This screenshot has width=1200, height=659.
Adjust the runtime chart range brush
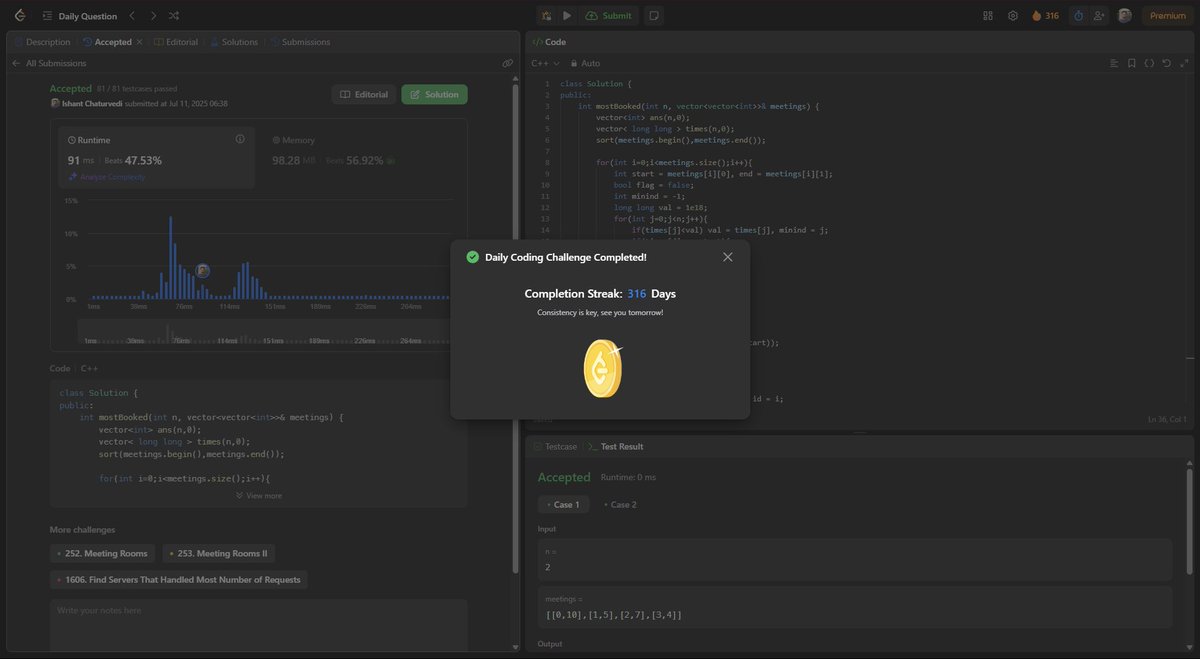click(x=267, y=333)
